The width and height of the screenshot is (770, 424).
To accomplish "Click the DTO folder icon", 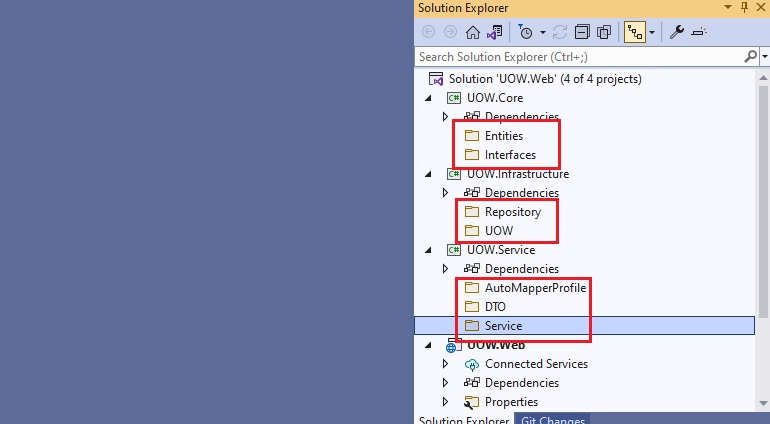I will [x=472, y=307].
